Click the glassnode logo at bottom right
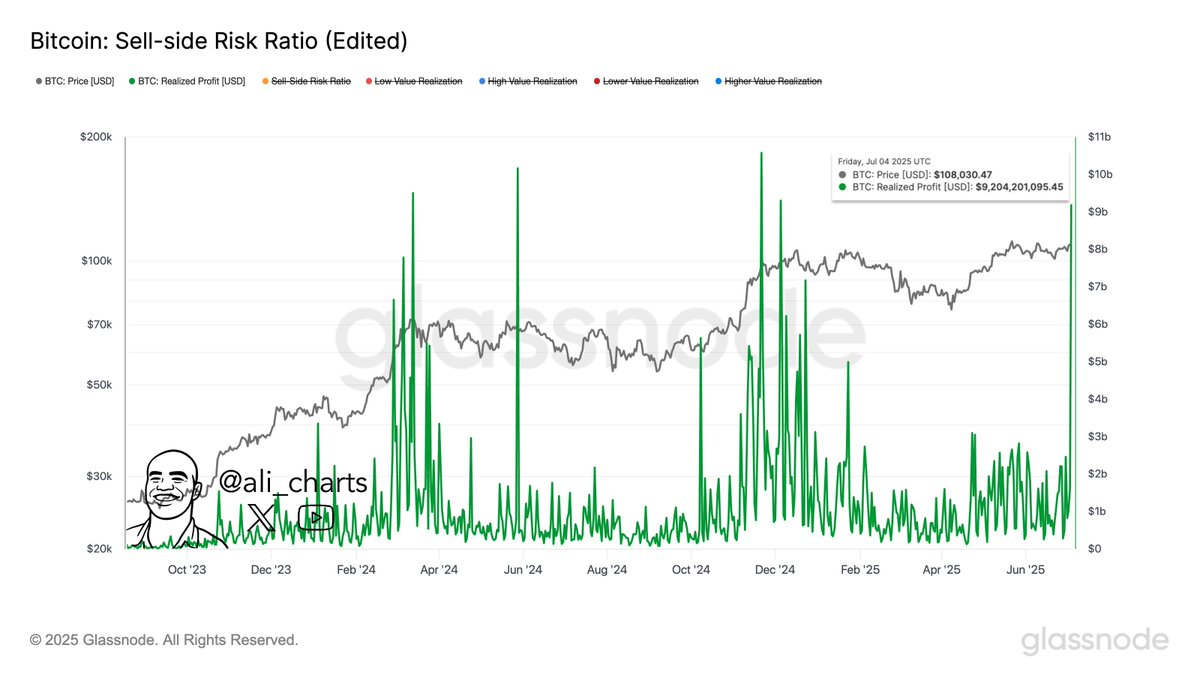 (x=1094, y=641)
